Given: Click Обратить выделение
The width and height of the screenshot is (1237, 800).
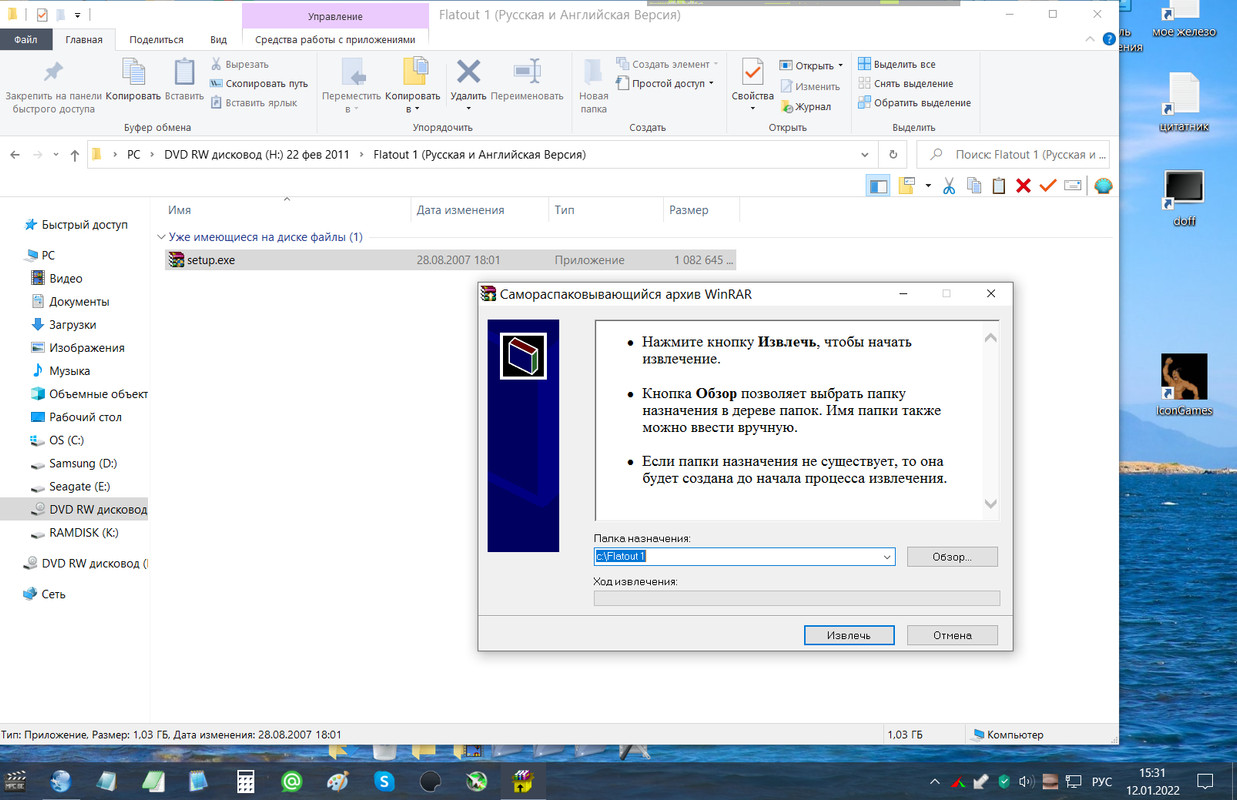Looking at the screenshot, I should point(914,103).
